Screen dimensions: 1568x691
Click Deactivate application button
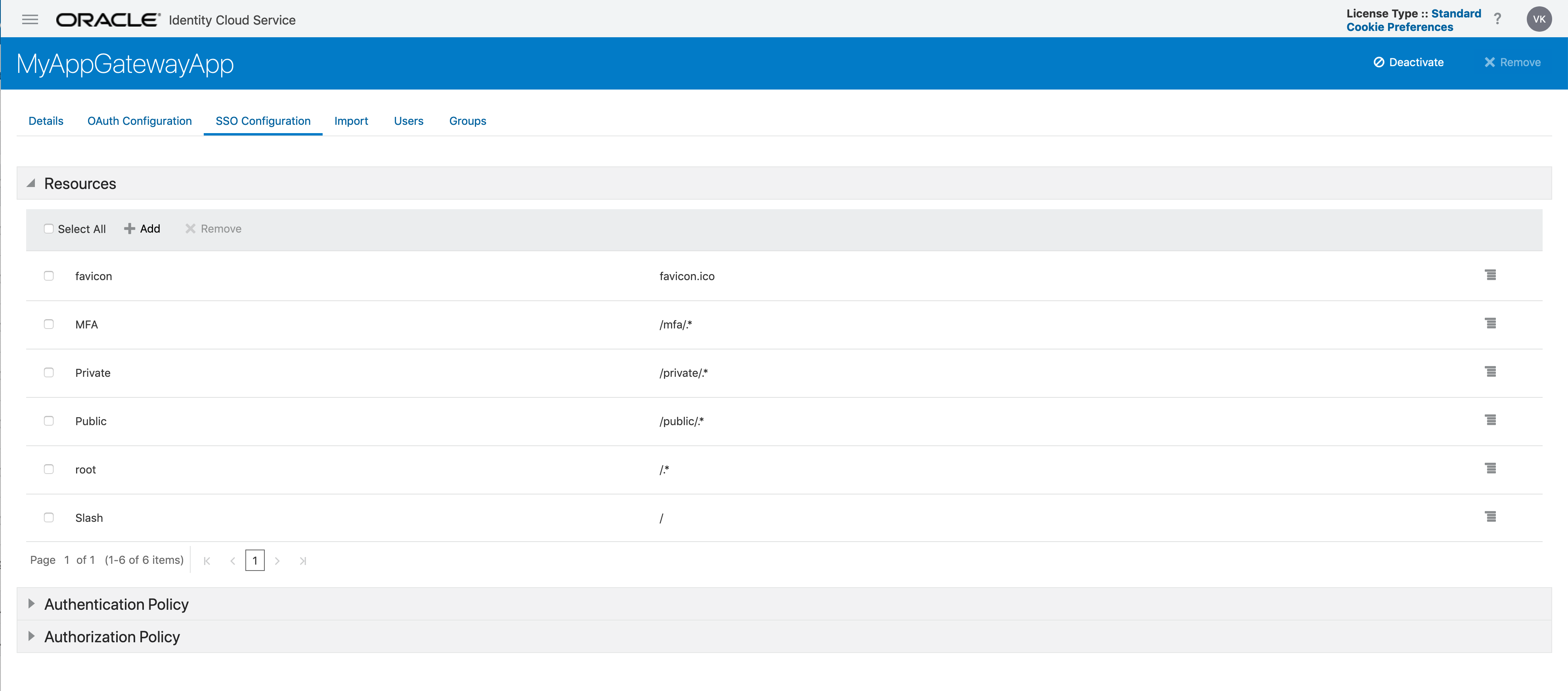coord(1409,63)
